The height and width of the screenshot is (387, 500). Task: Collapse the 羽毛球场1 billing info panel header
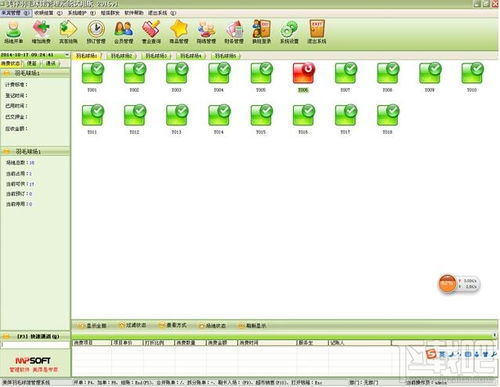(35, 73)
